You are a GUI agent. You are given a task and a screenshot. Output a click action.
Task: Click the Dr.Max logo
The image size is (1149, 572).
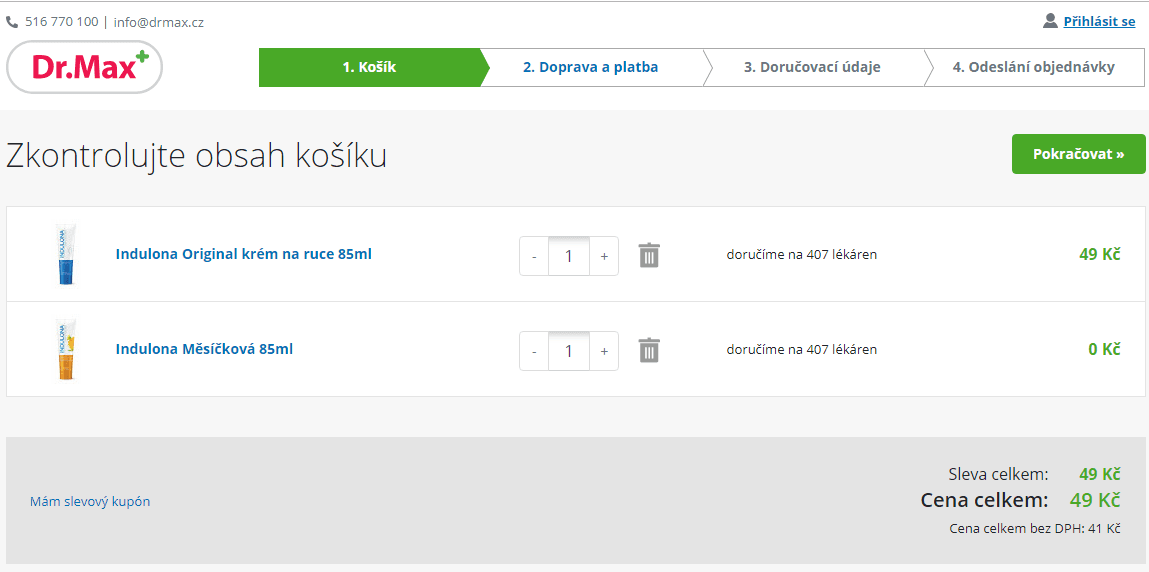pyautogui.click(x=84, y=67)
